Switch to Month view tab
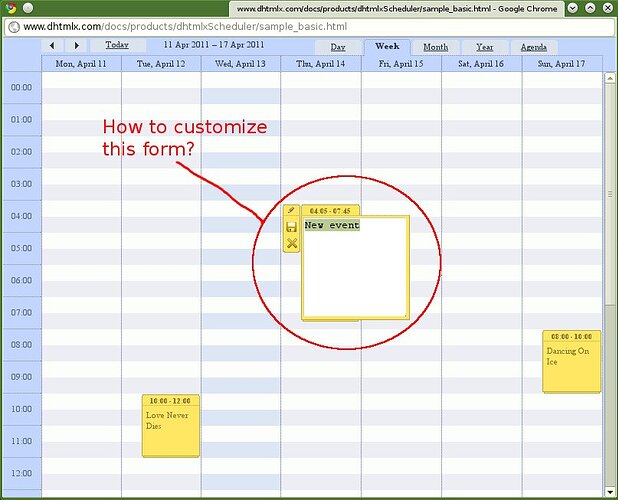Image resolution: width=618 pixels, height=500 pixels. tap(436, 47)
